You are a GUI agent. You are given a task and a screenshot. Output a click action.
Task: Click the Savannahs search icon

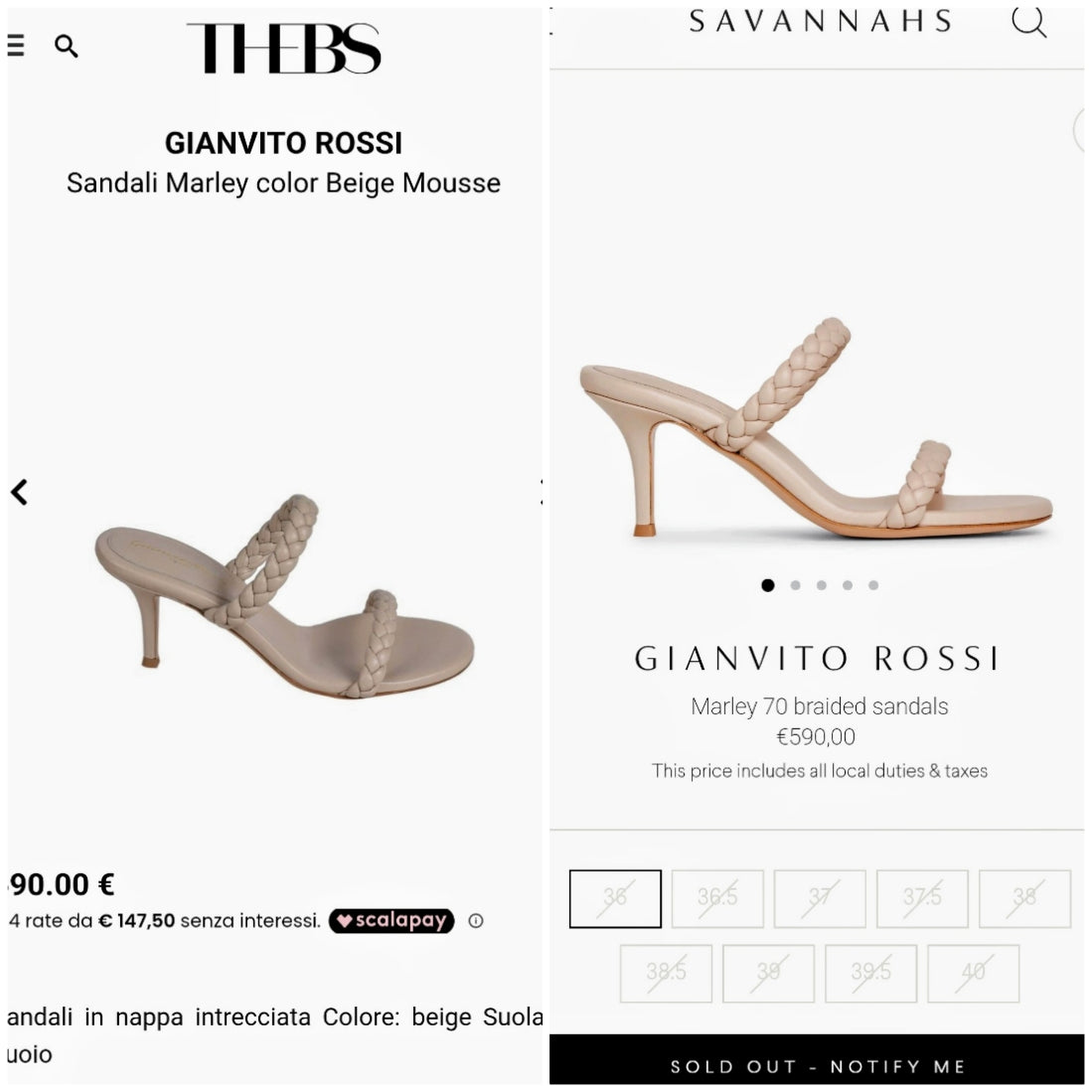point(1028,21)
